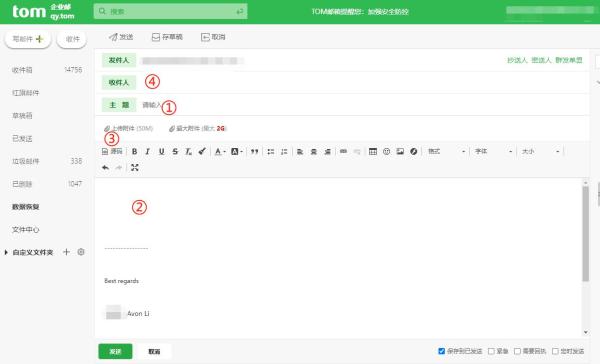The width and height of the screenshot is (600, 364).
Task: Uncheck save to sent (保存到已发送) checkbox
Action: (x=441, y=351)
